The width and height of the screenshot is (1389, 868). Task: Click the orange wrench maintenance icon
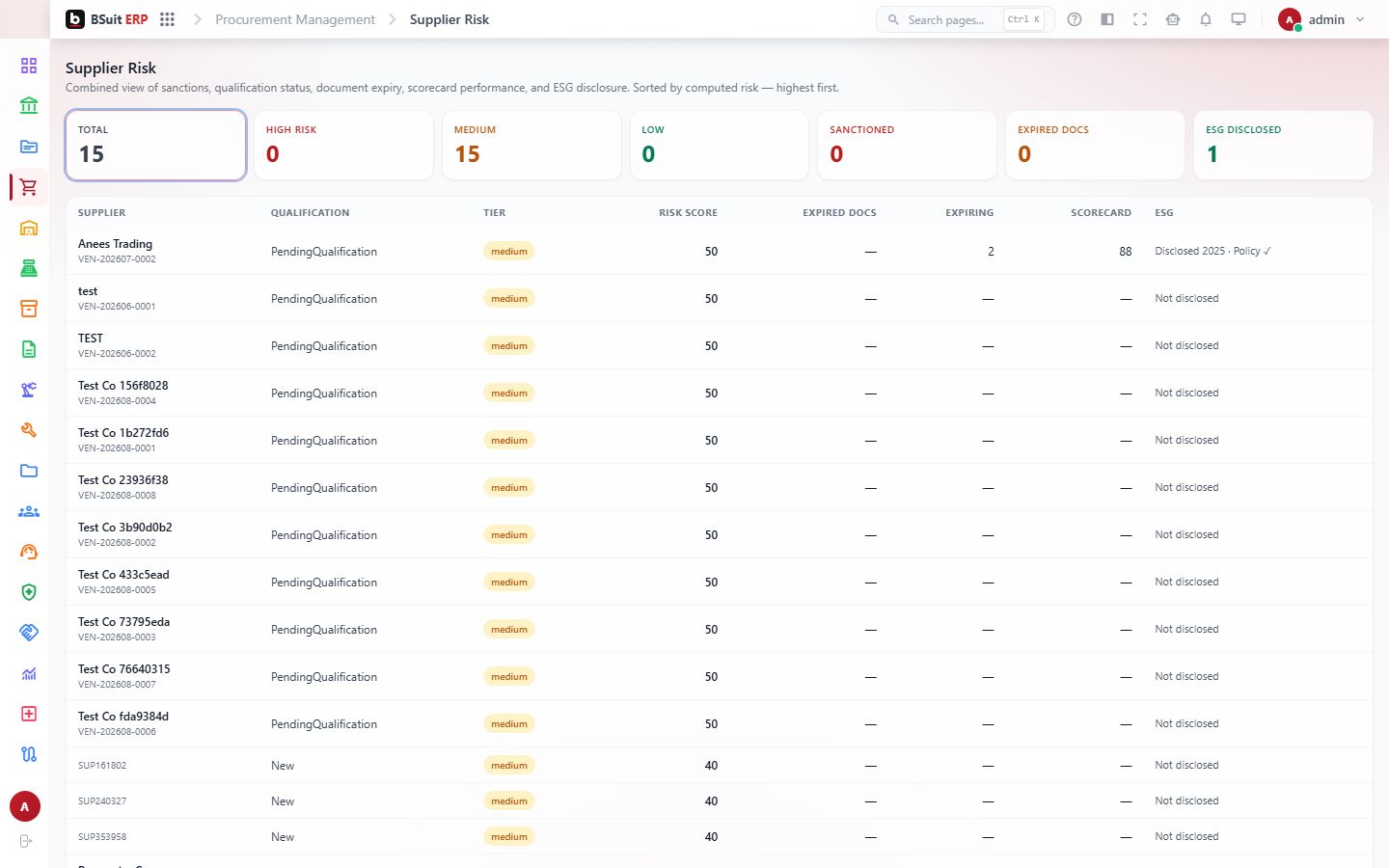(x=29, y=430)
